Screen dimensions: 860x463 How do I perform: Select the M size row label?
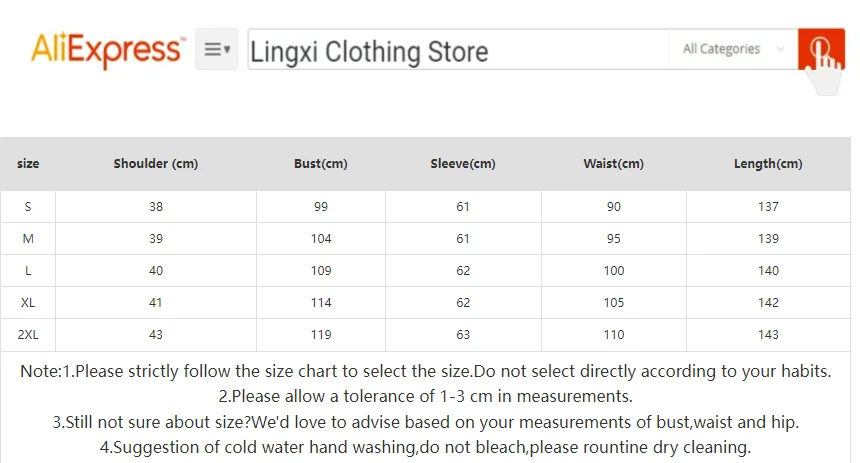pos(28,239)
